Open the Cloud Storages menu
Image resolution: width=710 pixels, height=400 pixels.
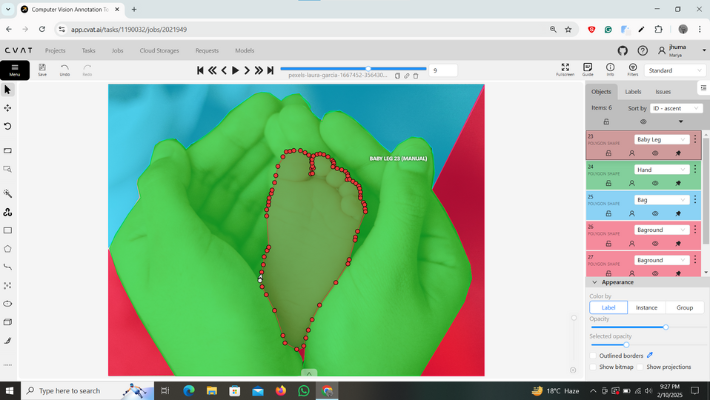[x=159, y=50]
